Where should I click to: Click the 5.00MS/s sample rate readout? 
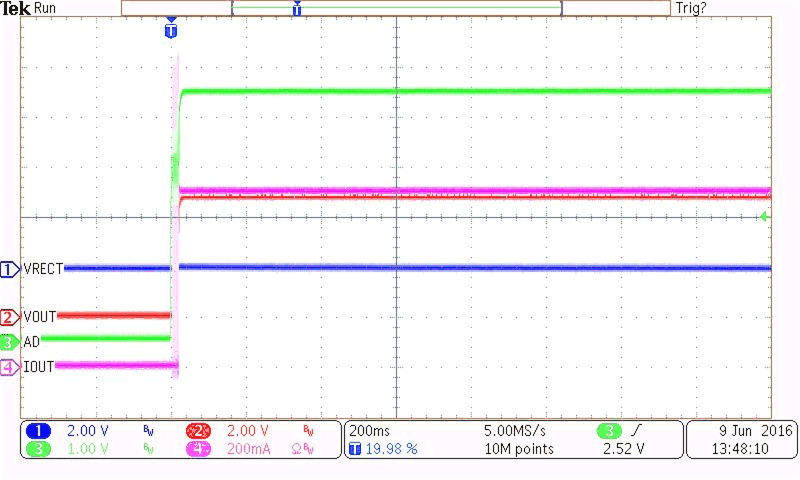pyautogui.click(x=515, y=431)
